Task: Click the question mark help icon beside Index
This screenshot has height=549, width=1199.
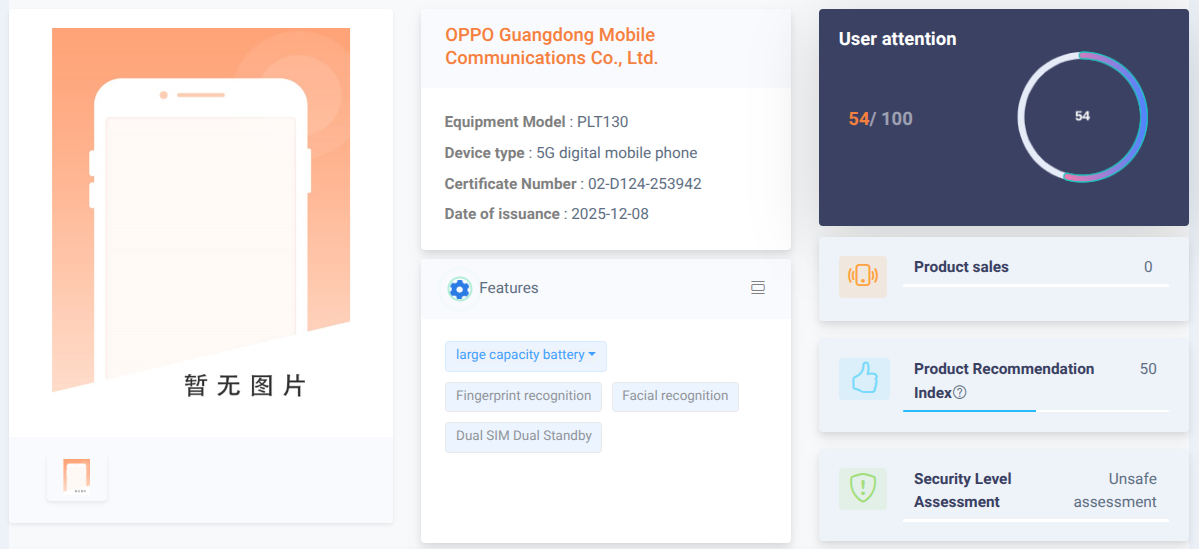Action: (x=960, y=393)
